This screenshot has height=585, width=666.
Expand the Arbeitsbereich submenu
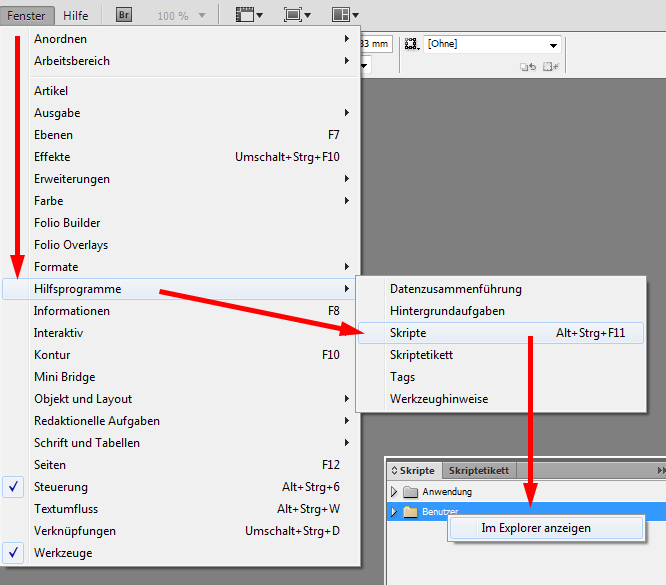(x=347, y=61)
